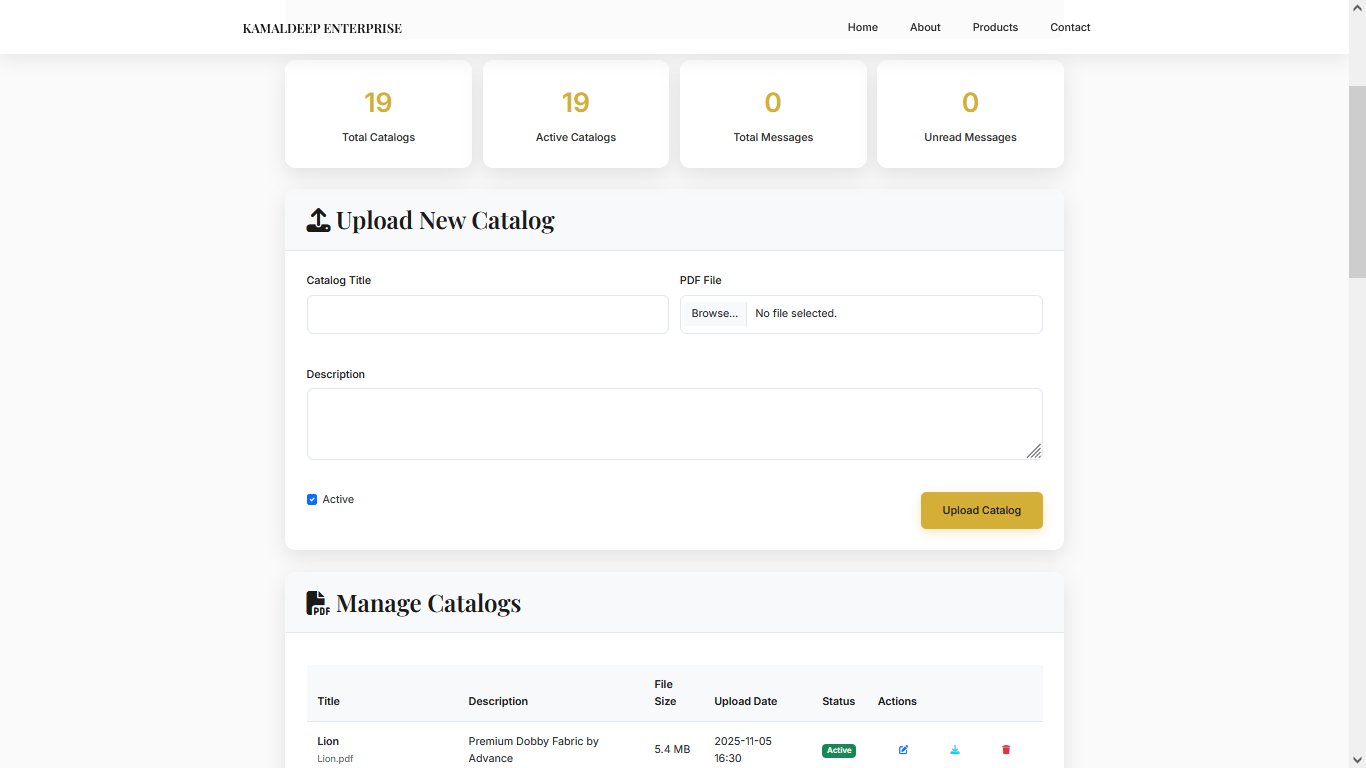
Task: Click the edit icon for Lion catalog
Action: click(x=903, y=749)
